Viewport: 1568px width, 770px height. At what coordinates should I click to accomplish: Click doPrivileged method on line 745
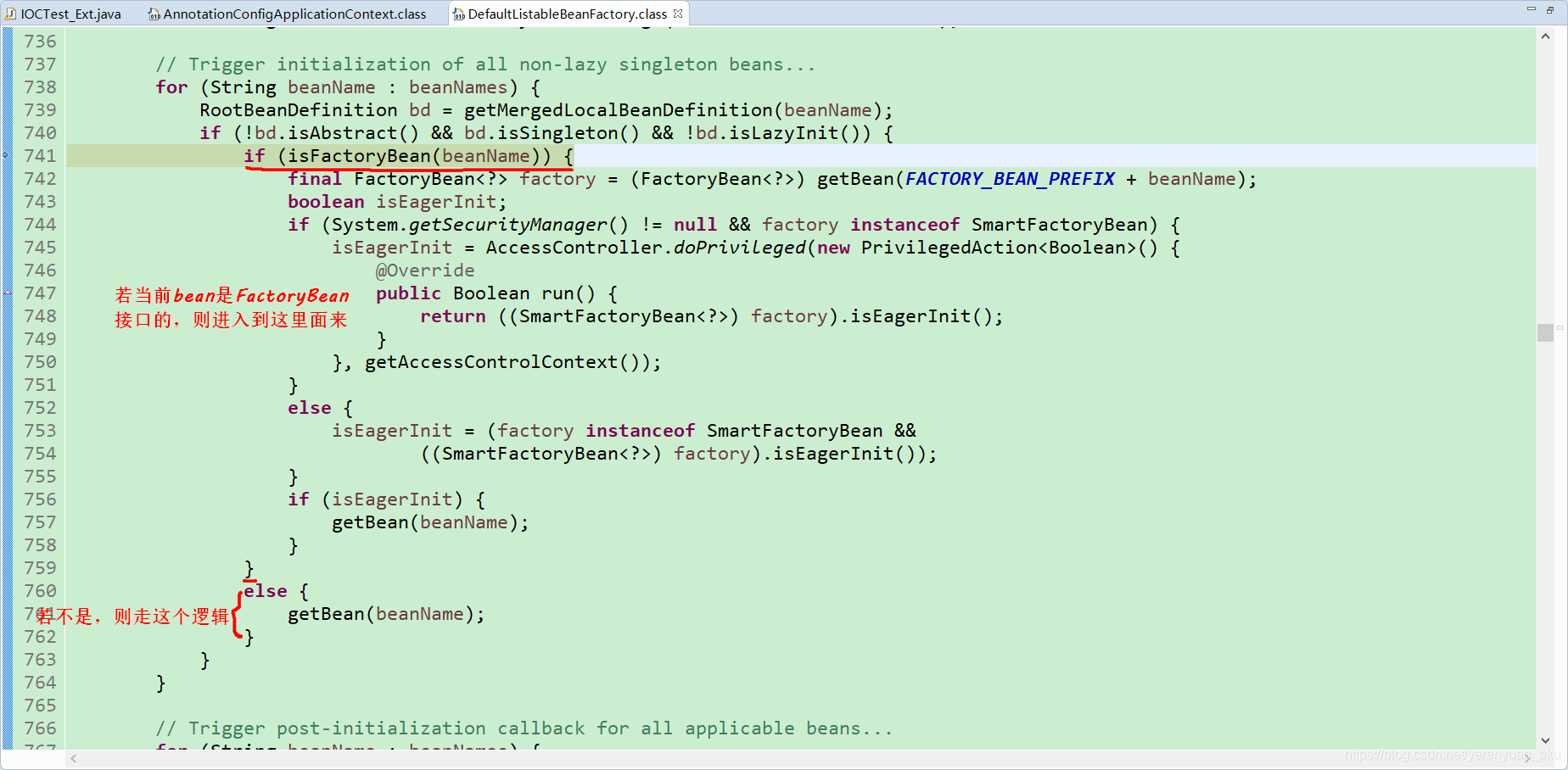click(739, 248)
